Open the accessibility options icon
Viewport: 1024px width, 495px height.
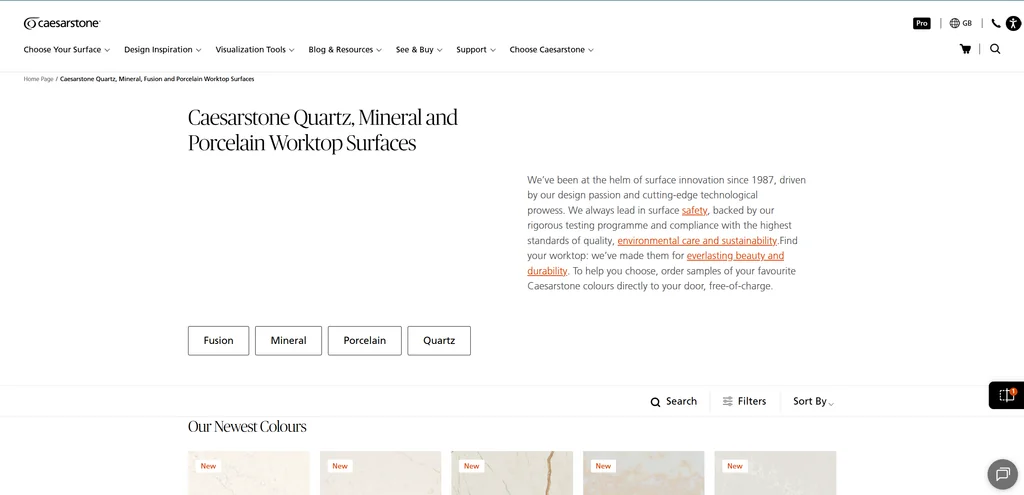(1013, 23)
